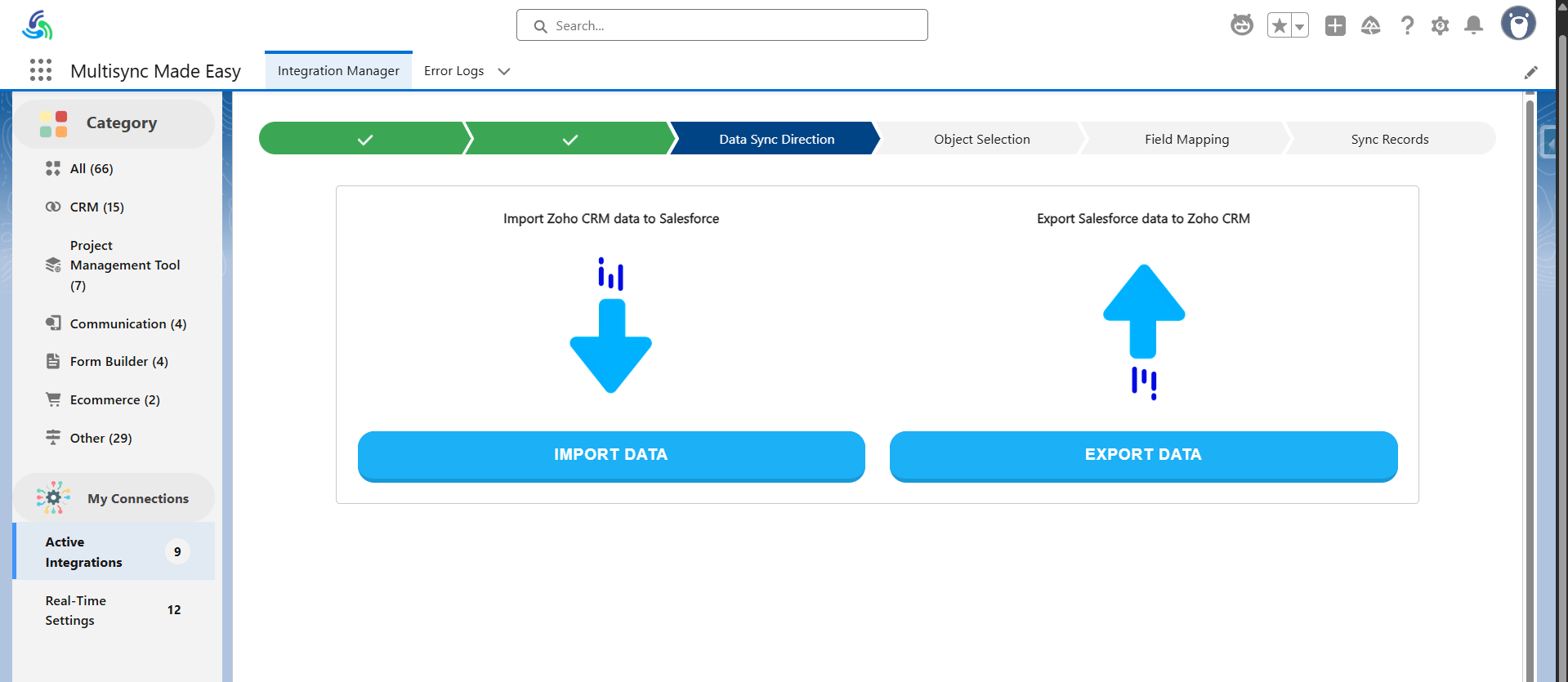Click the Communication category icon

[x=53, y=323]
